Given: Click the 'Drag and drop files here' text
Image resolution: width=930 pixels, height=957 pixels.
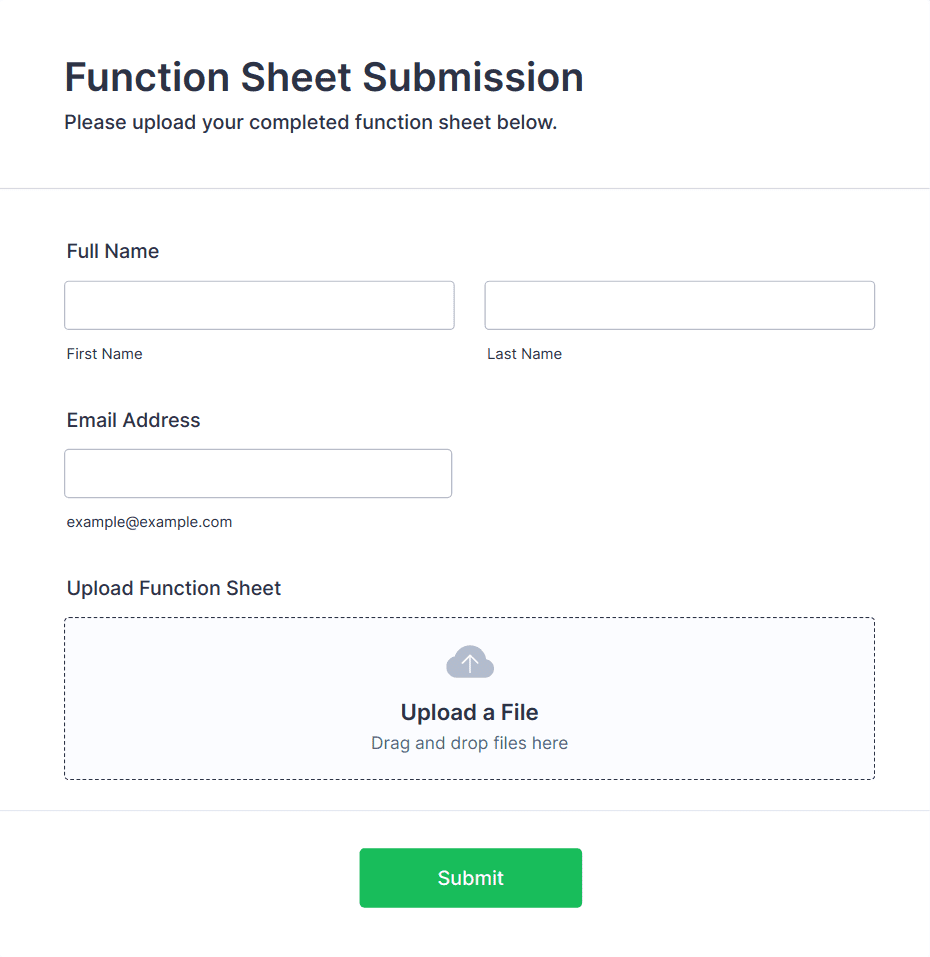Looking at the screenshot, I should pyautogui.click(x=469, y=743).
